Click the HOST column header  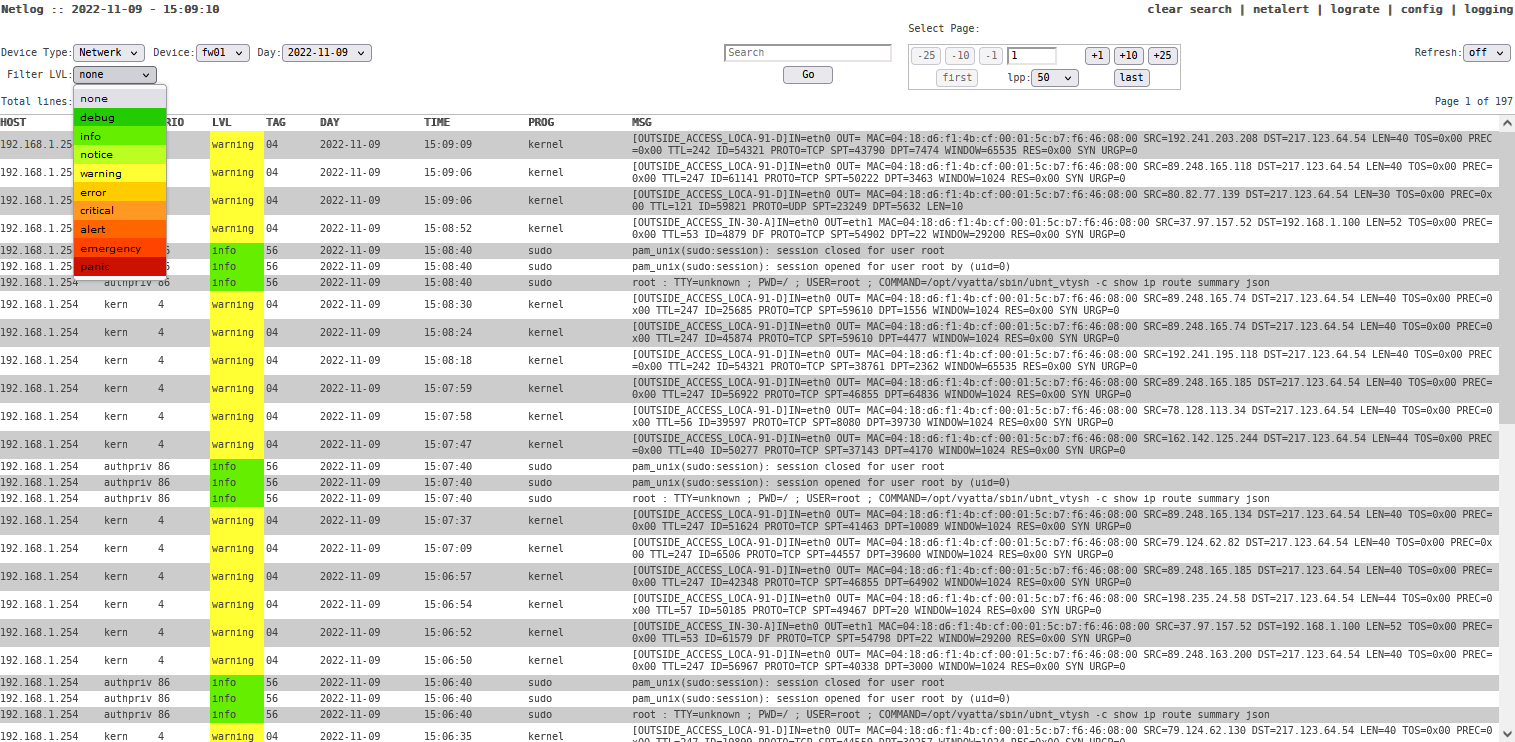tap(14, 122)
